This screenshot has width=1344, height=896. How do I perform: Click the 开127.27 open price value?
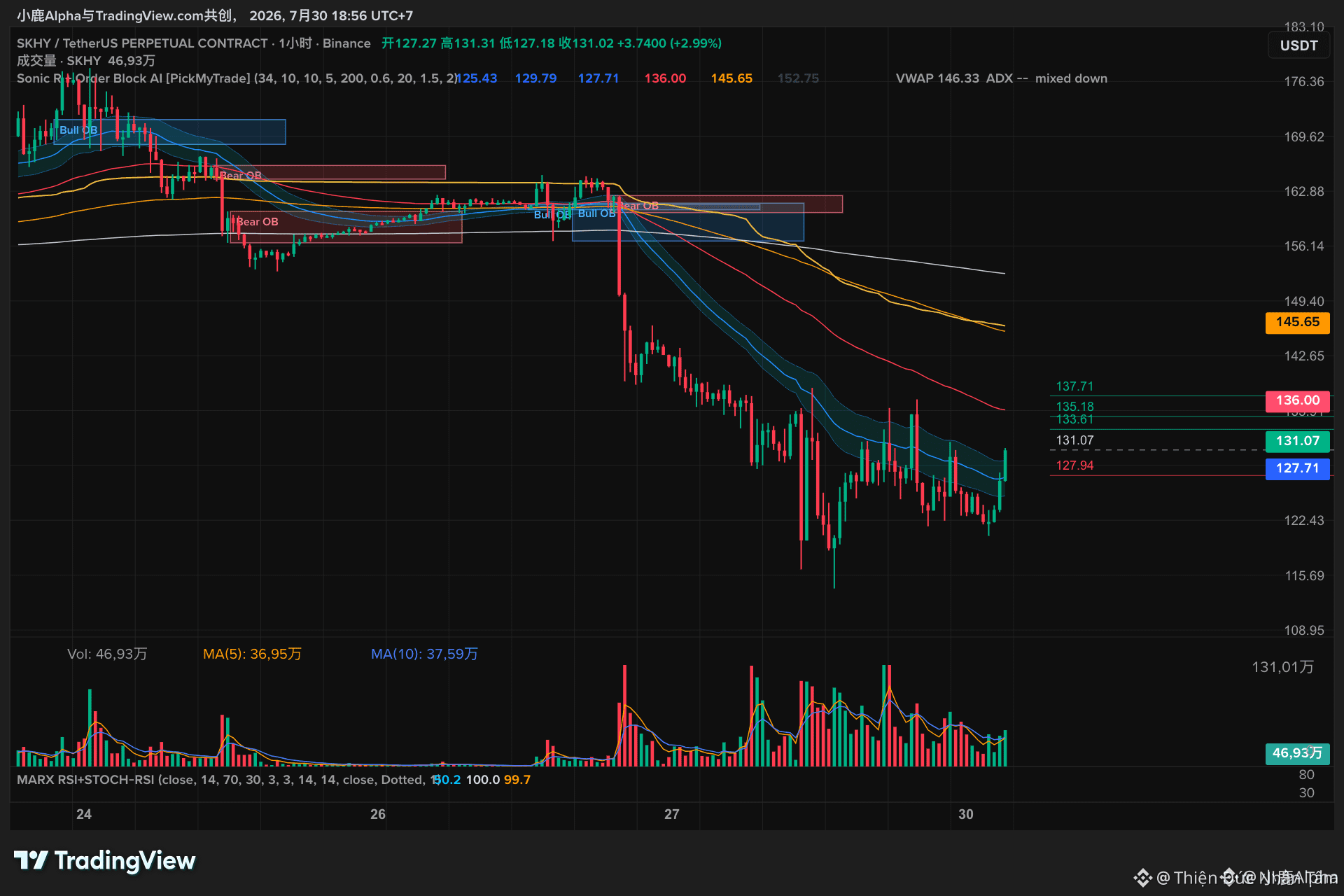(409, 43)
